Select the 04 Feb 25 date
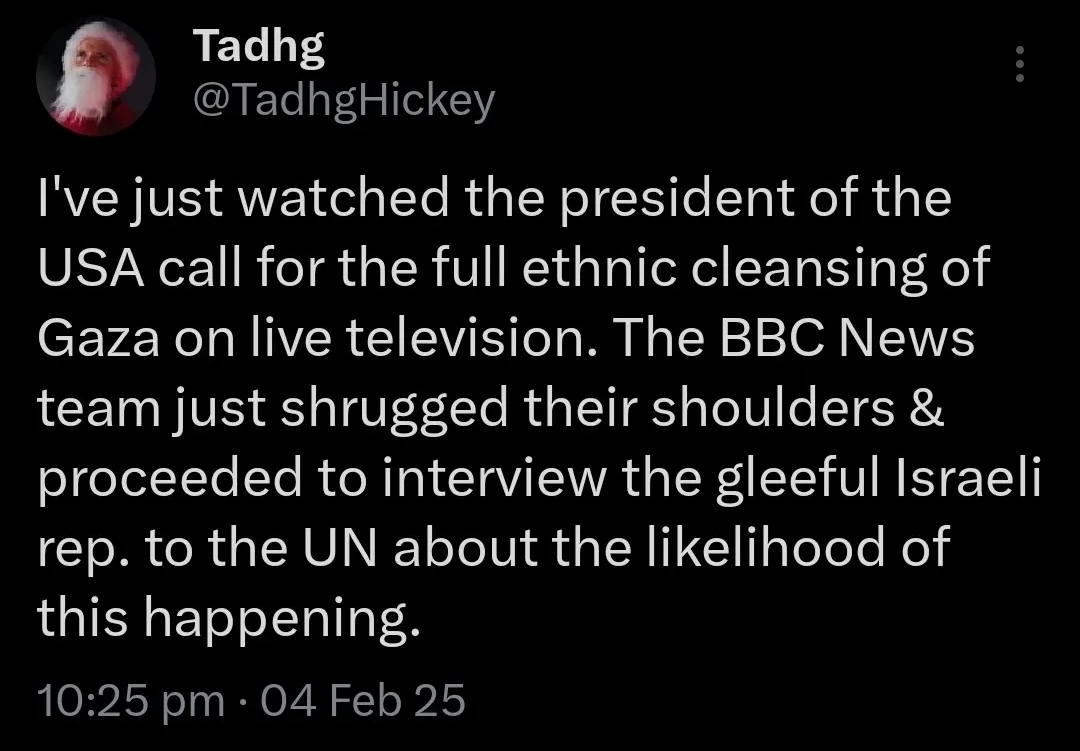 (x=363, y=700)
